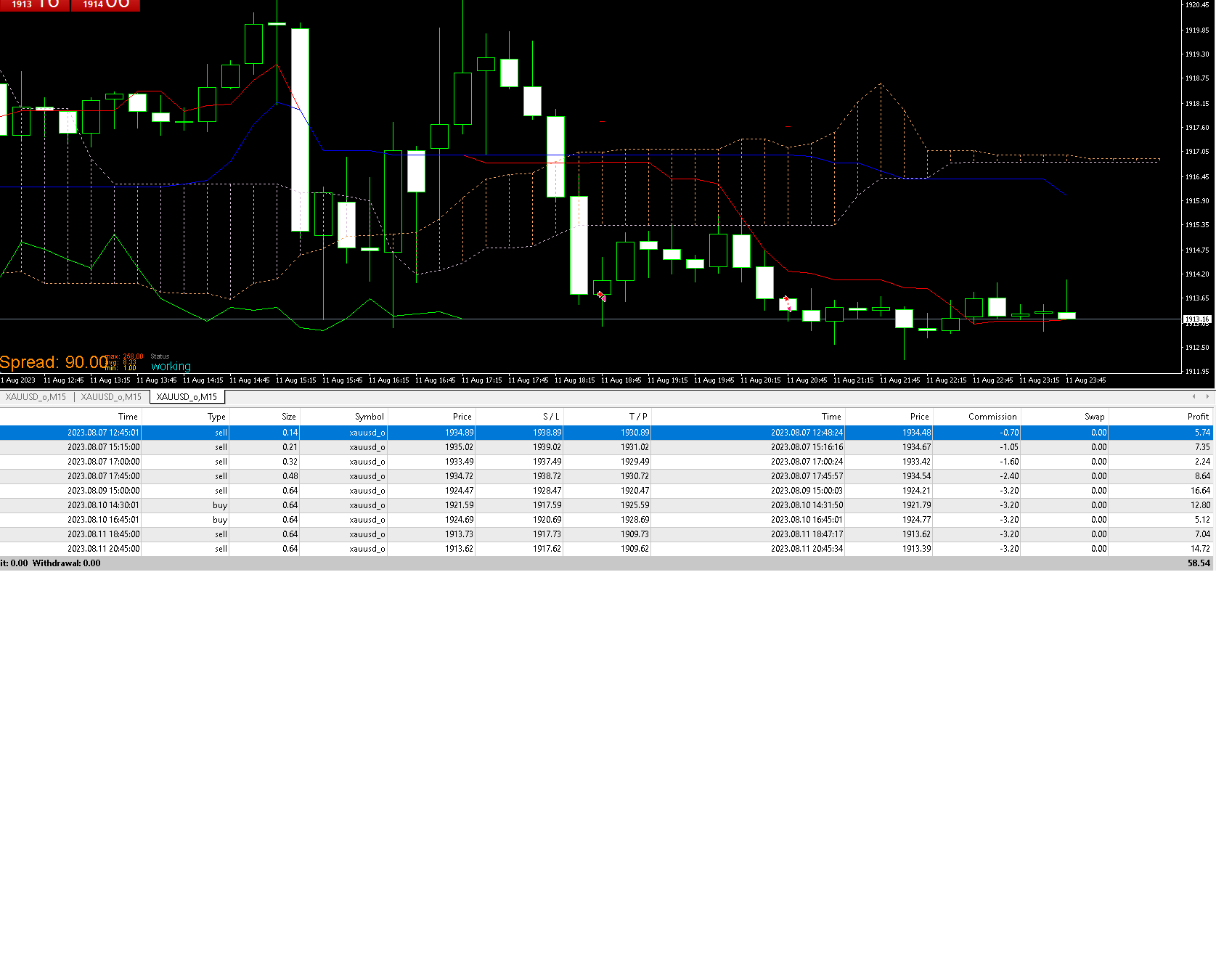Viewport: 1216px width, 980px height.
Task: Click the 1917.05 price scale label
Action: click(1197, 152)
